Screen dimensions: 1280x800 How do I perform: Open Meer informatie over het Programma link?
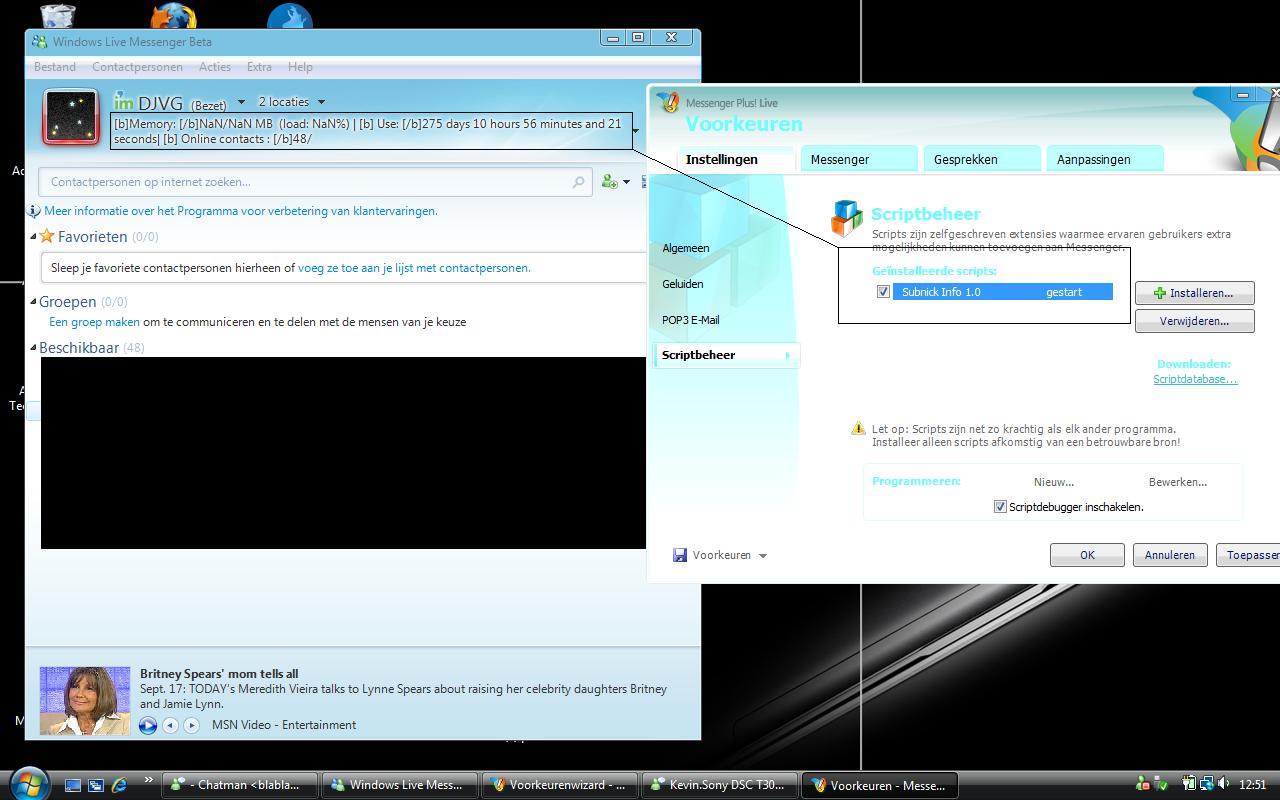241,211
